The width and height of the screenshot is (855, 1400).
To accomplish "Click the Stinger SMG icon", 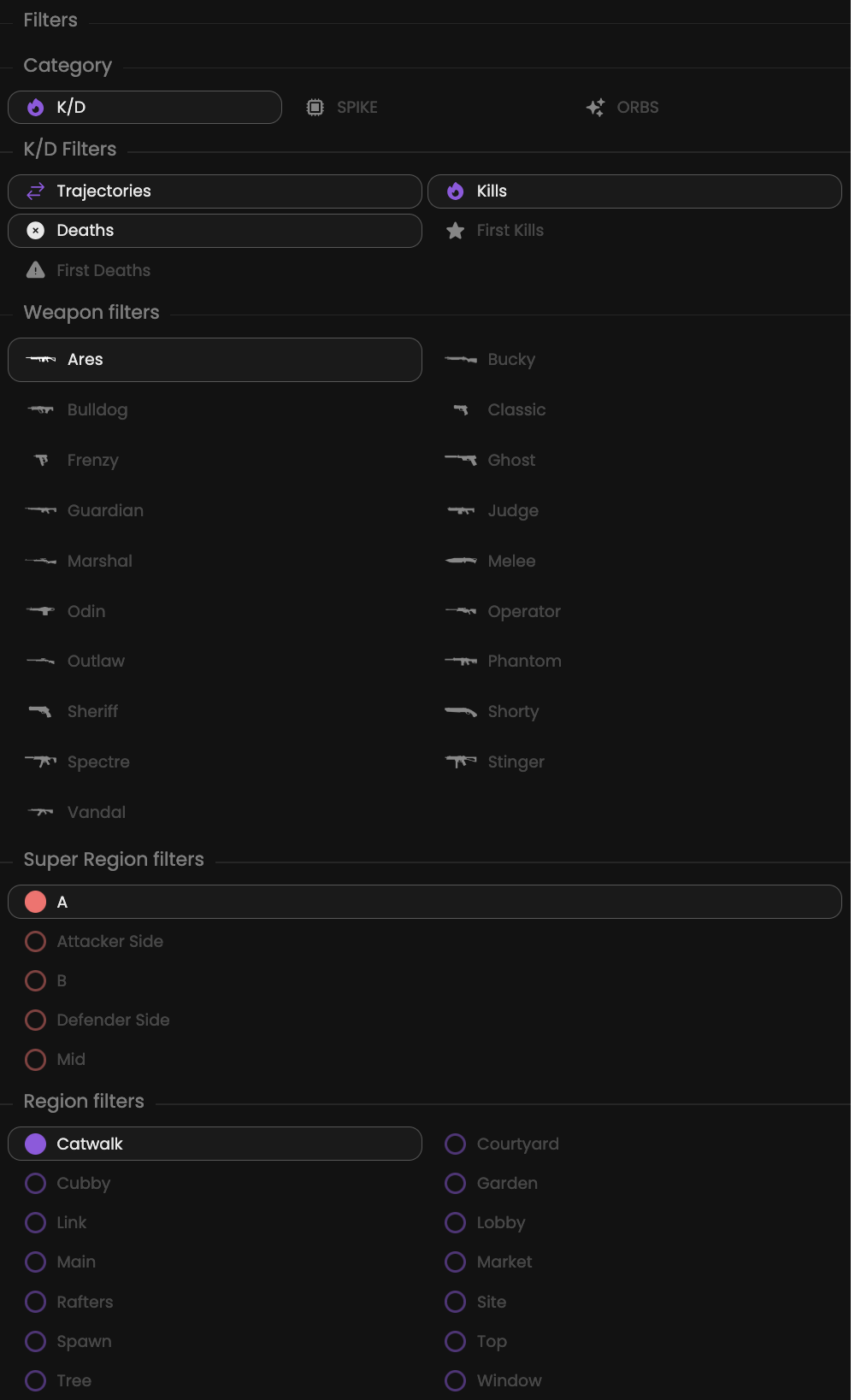I will [x=461, y=762].
